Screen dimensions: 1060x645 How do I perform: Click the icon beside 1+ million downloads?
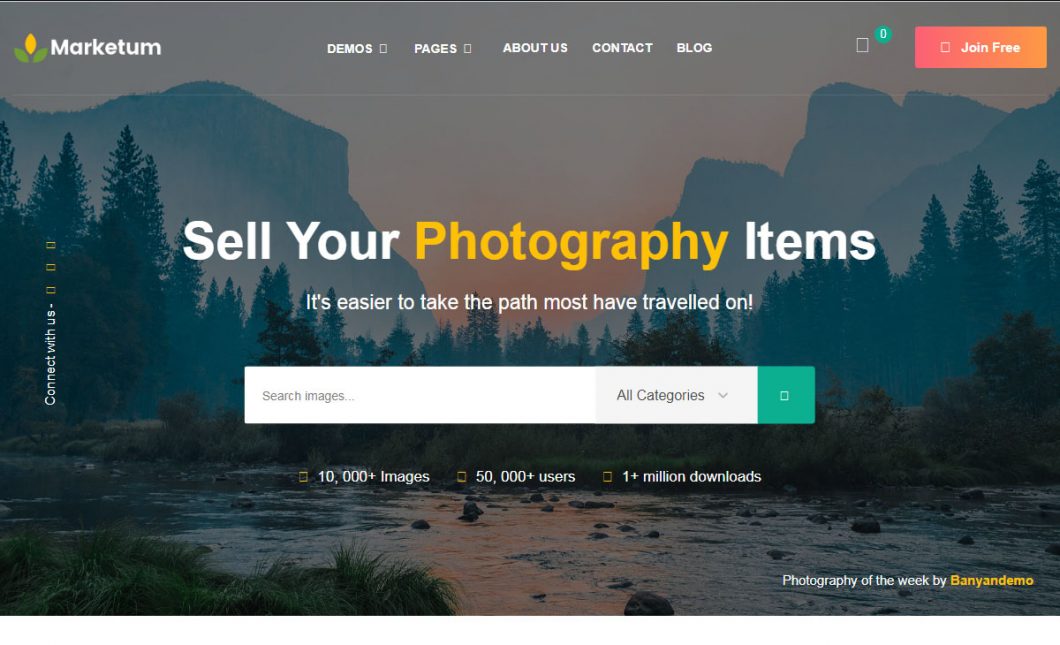[607, 477]
